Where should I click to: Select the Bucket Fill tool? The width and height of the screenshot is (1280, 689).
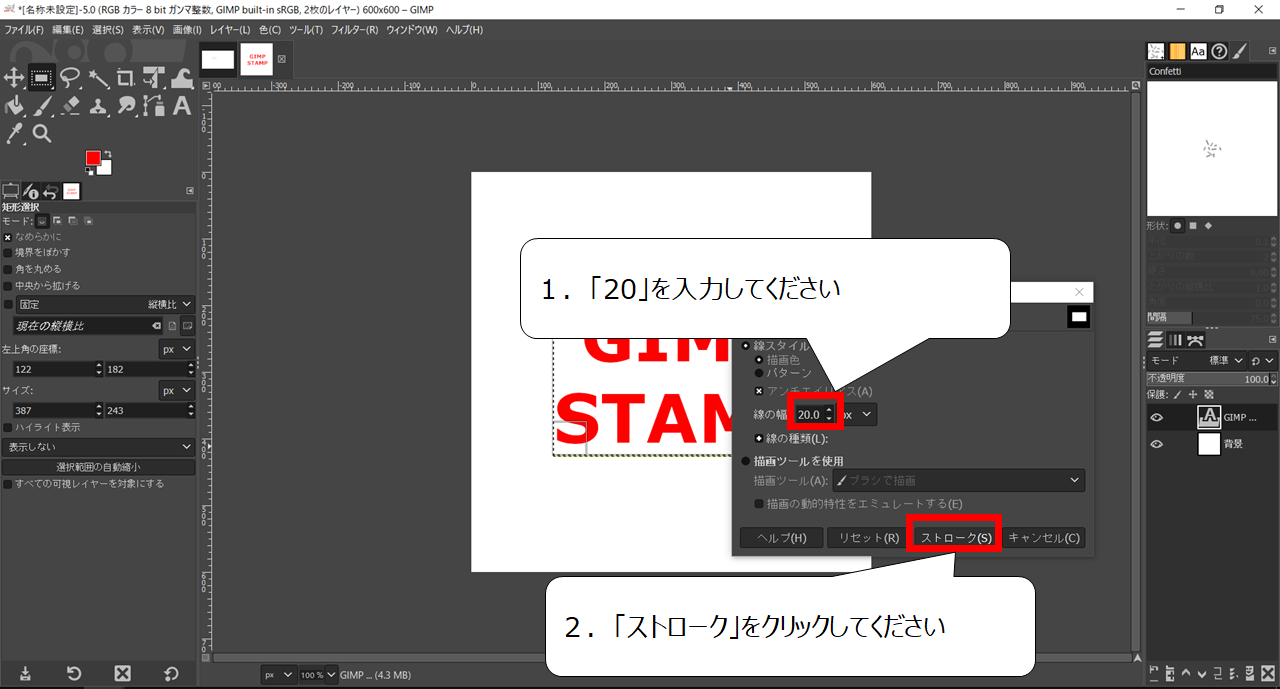click(14, 105)
